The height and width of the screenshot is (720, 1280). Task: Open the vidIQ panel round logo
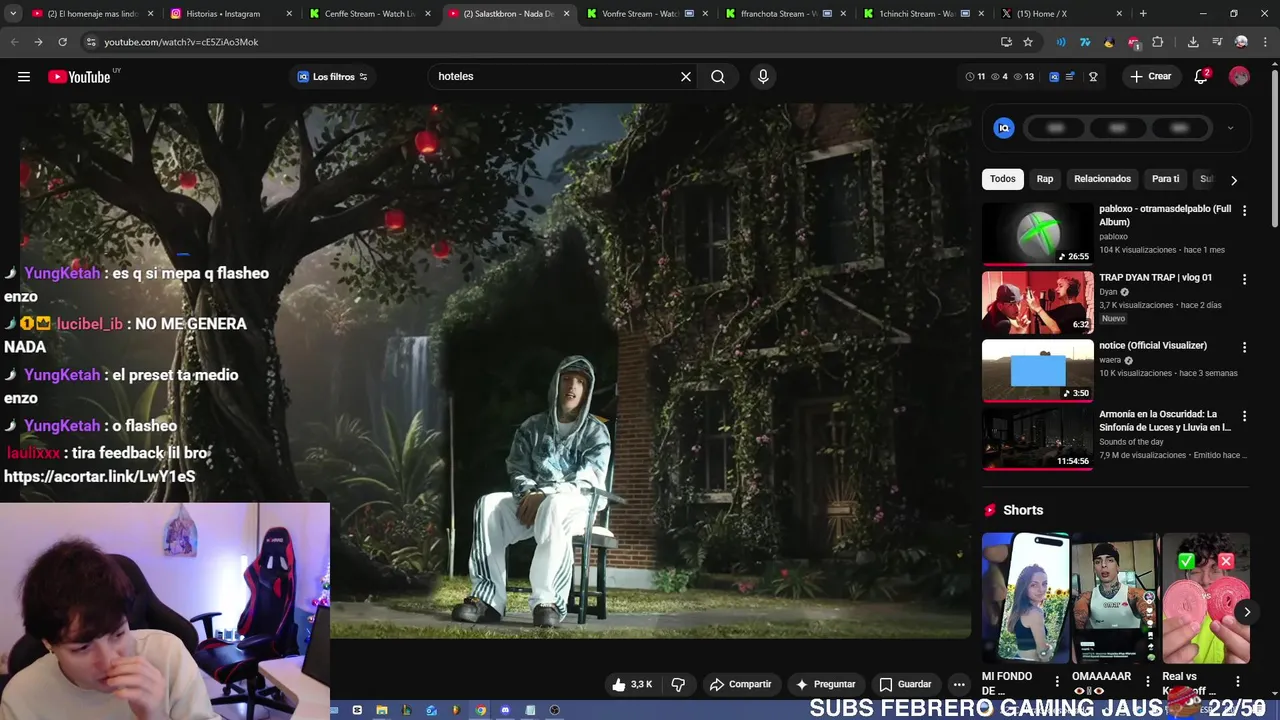(1004, 128)
